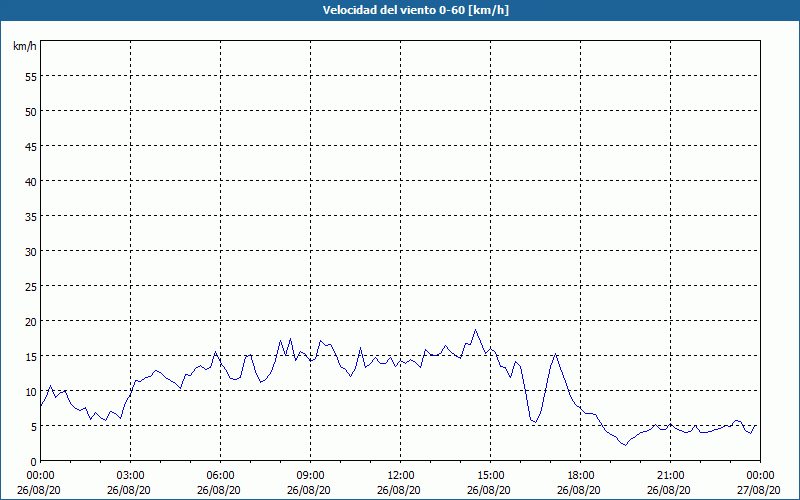This screenshot has width=800, height=500.
Task: Click the y-axis value 15
Action: click(31, 357)
